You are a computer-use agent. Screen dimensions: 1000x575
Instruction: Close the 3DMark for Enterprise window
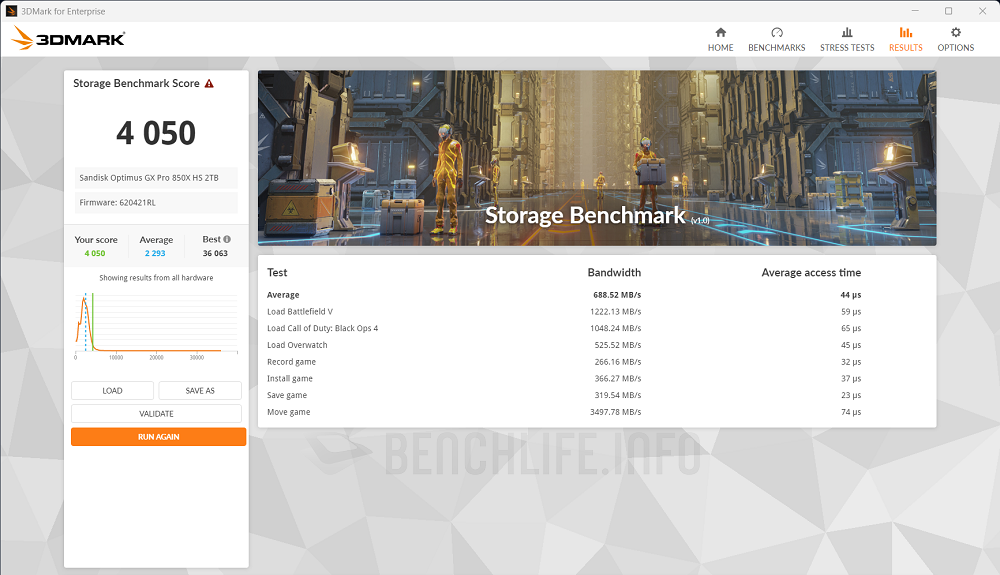point(982,11)
